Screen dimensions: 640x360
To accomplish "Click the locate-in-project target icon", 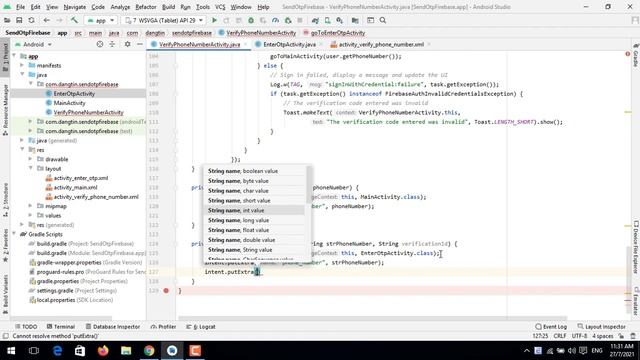I will point(100,44).
